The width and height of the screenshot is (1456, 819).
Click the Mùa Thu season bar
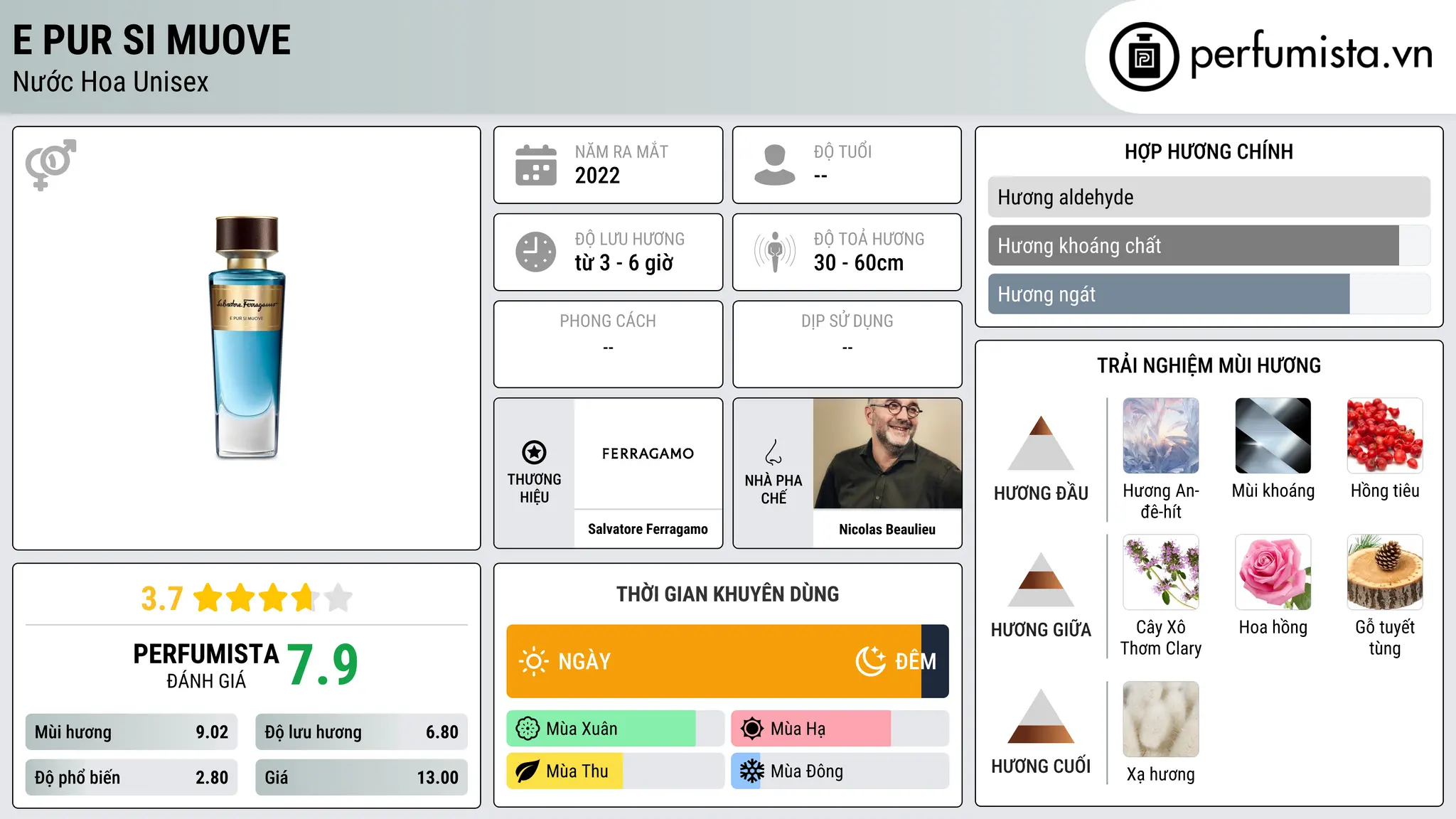(615, 771)
